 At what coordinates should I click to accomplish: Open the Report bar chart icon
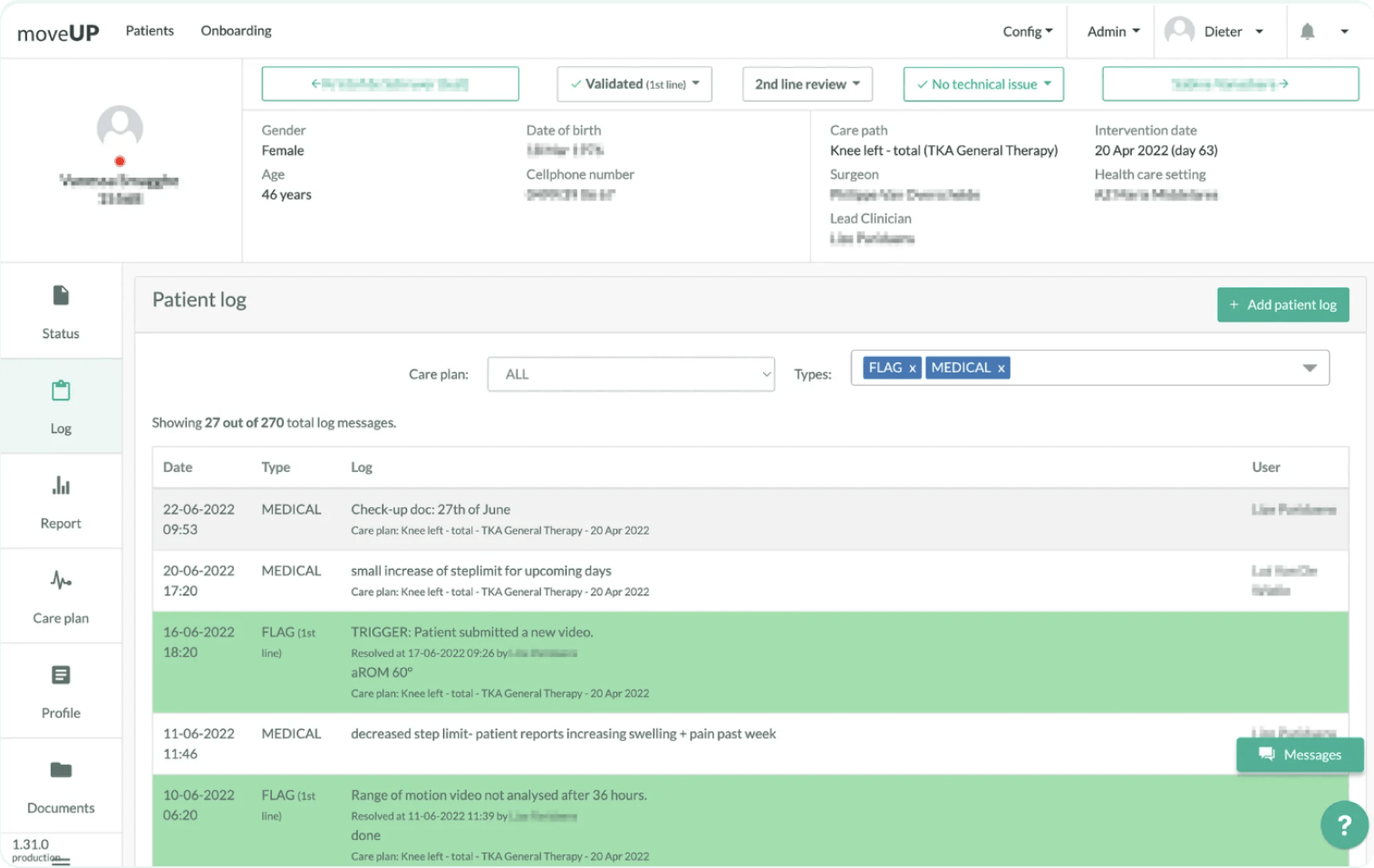[61, 487]
